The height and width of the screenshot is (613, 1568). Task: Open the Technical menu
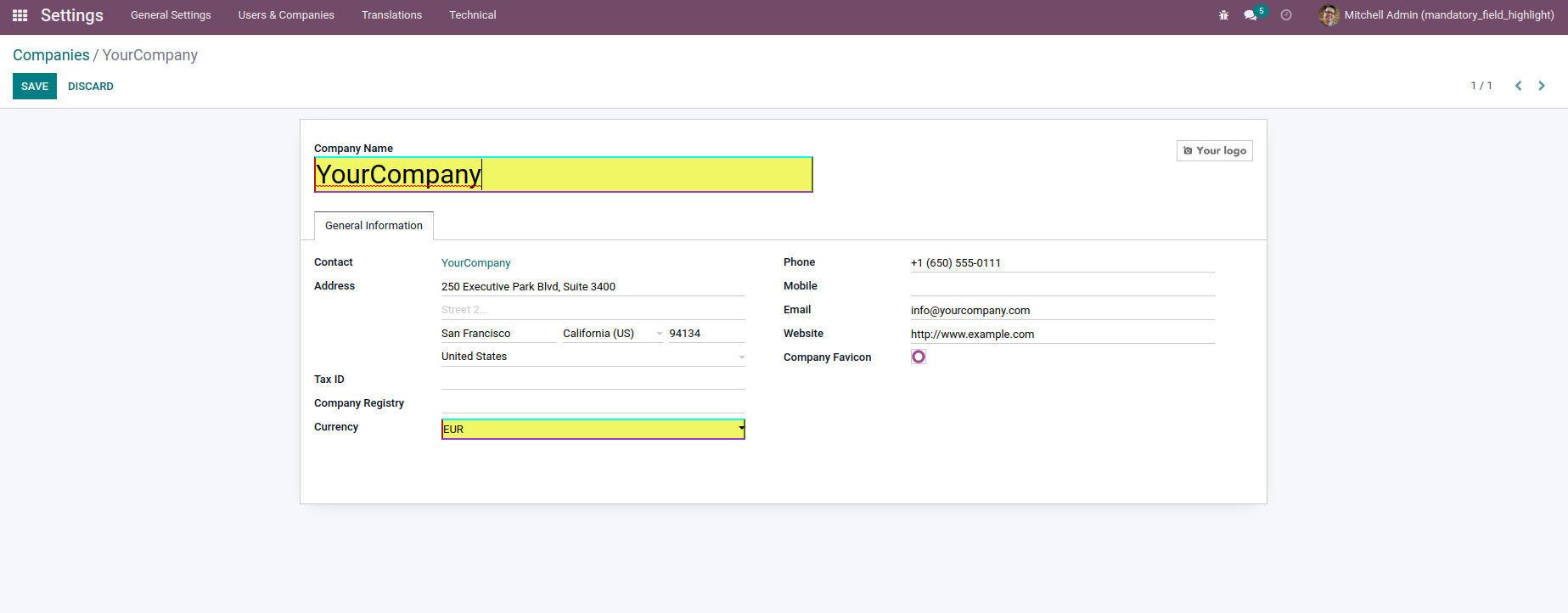pyautogui.click(x=472, y=15)
